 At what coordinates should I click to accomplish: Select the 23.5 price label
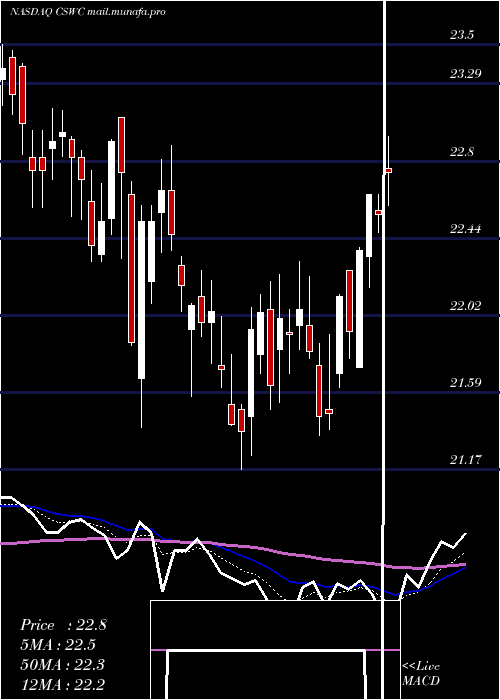coord(462,35)
